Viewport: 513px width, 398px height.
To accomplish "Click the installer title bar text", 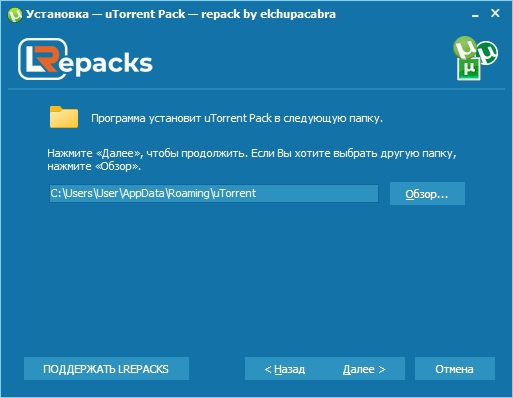I will click(181, 14).
